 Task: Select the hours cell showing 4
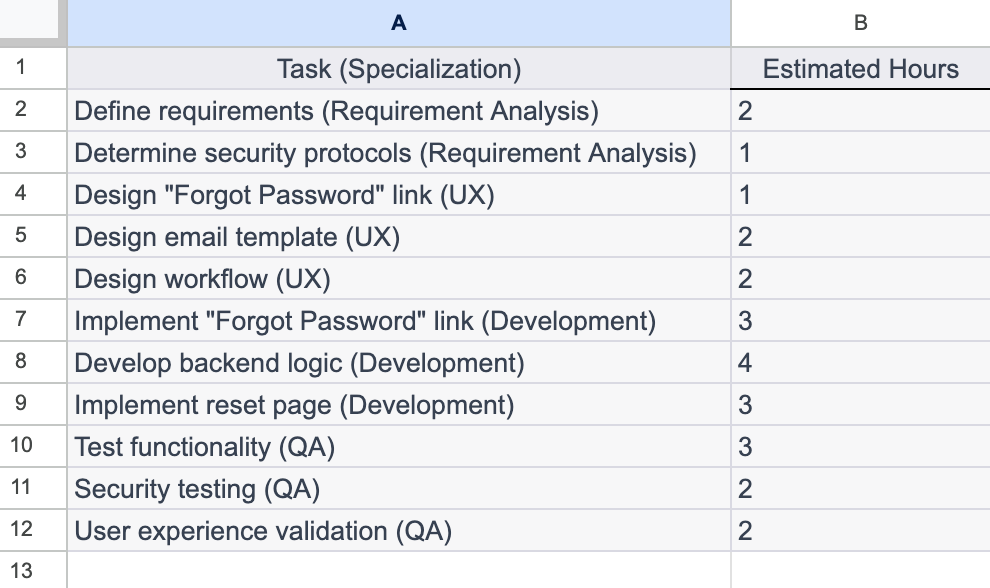point(858,363)
